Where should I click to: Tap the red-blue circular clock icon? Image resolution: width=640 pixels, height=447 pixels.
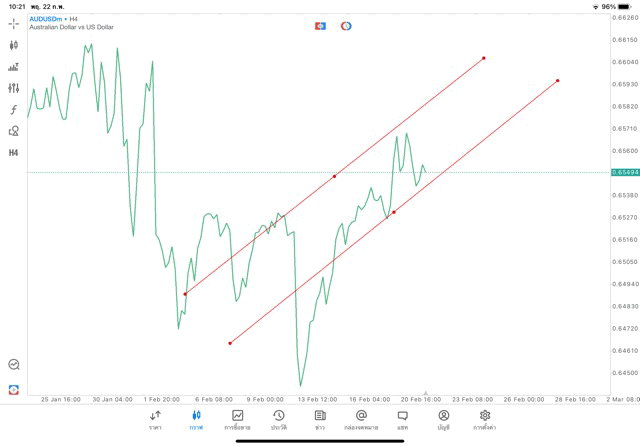[346, 25]
